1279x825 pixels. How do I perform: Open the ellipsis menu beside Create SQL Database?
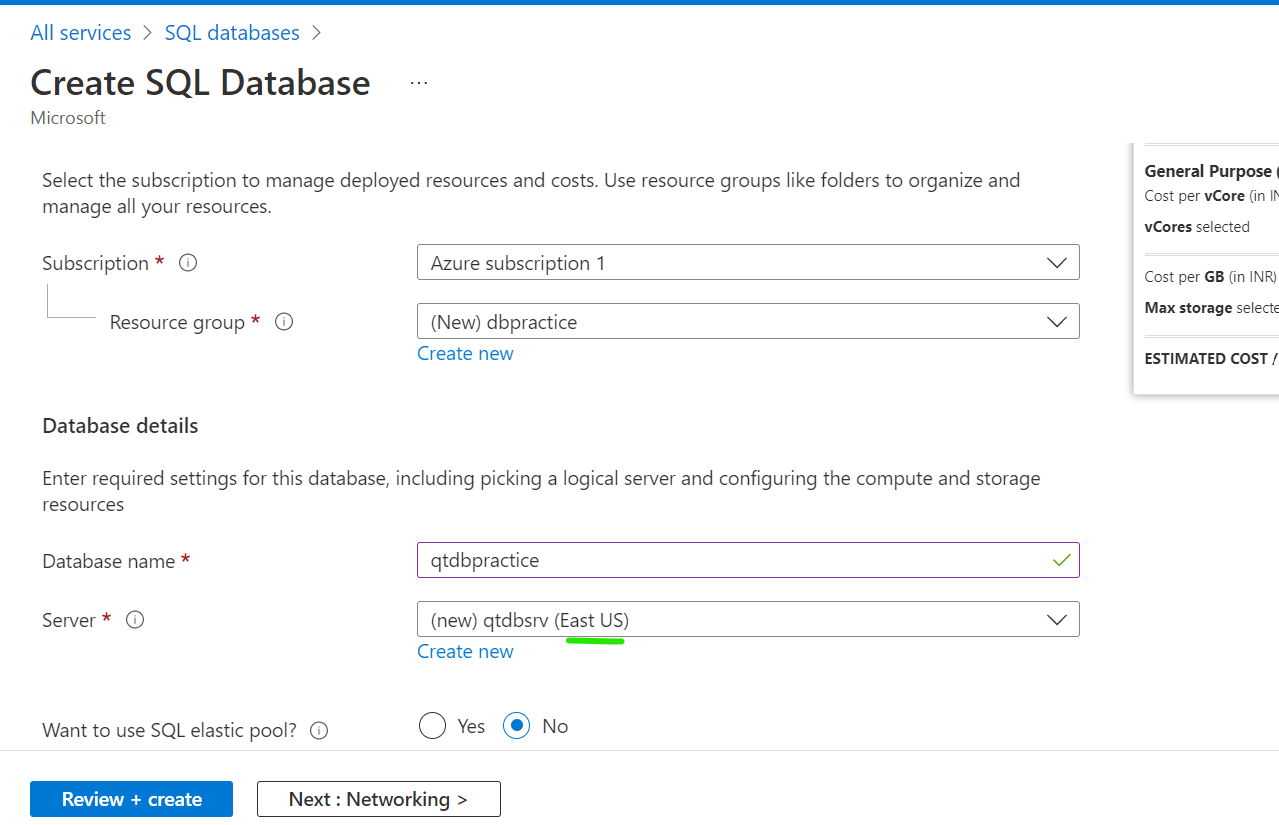pos(419,83)
